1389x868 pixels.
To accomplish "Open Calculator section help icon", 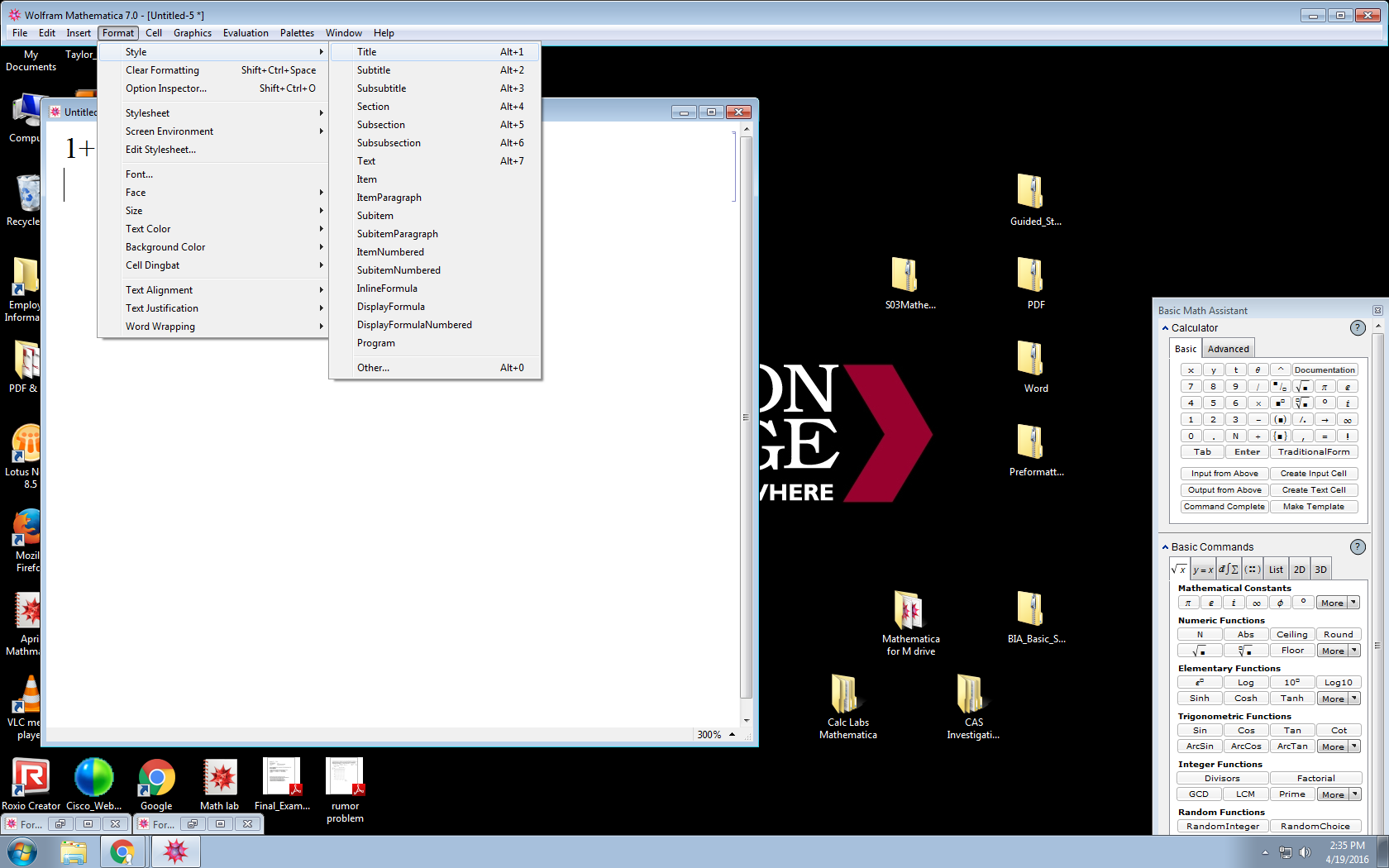I will point(1358,328).
